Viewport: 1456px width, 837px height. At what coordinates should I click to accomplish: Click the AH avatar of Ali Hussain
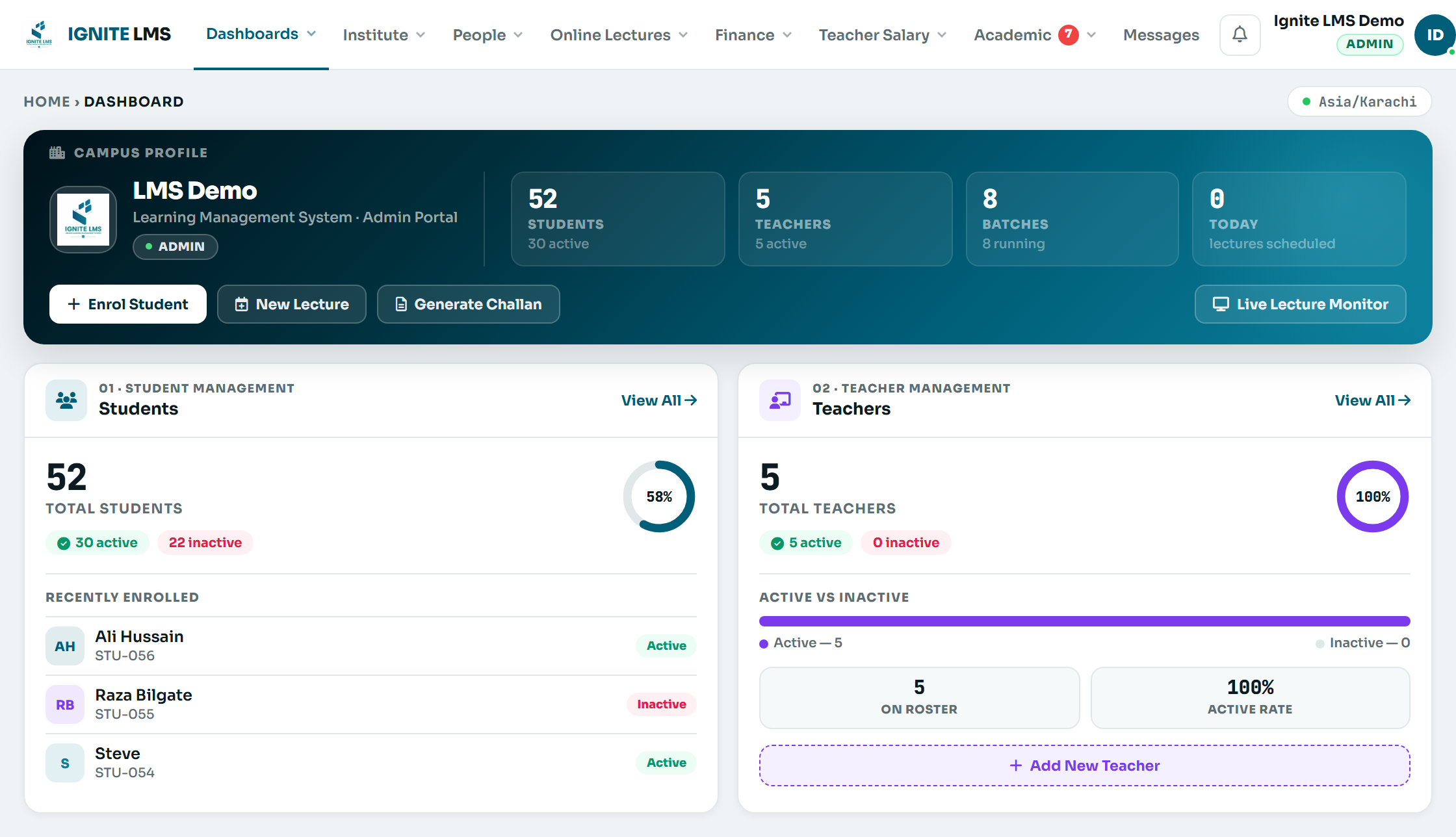coord(65,646)
